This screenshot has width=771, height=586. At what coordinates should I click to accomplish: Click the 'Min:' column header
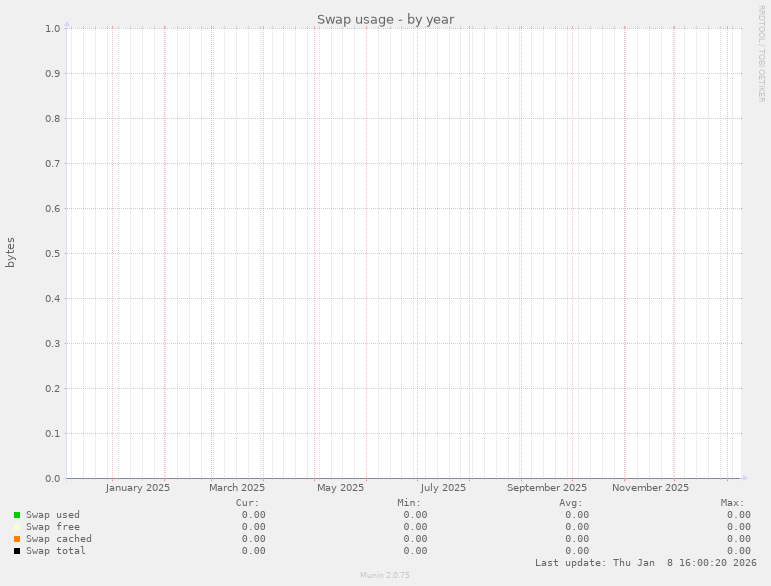[409, 503]
